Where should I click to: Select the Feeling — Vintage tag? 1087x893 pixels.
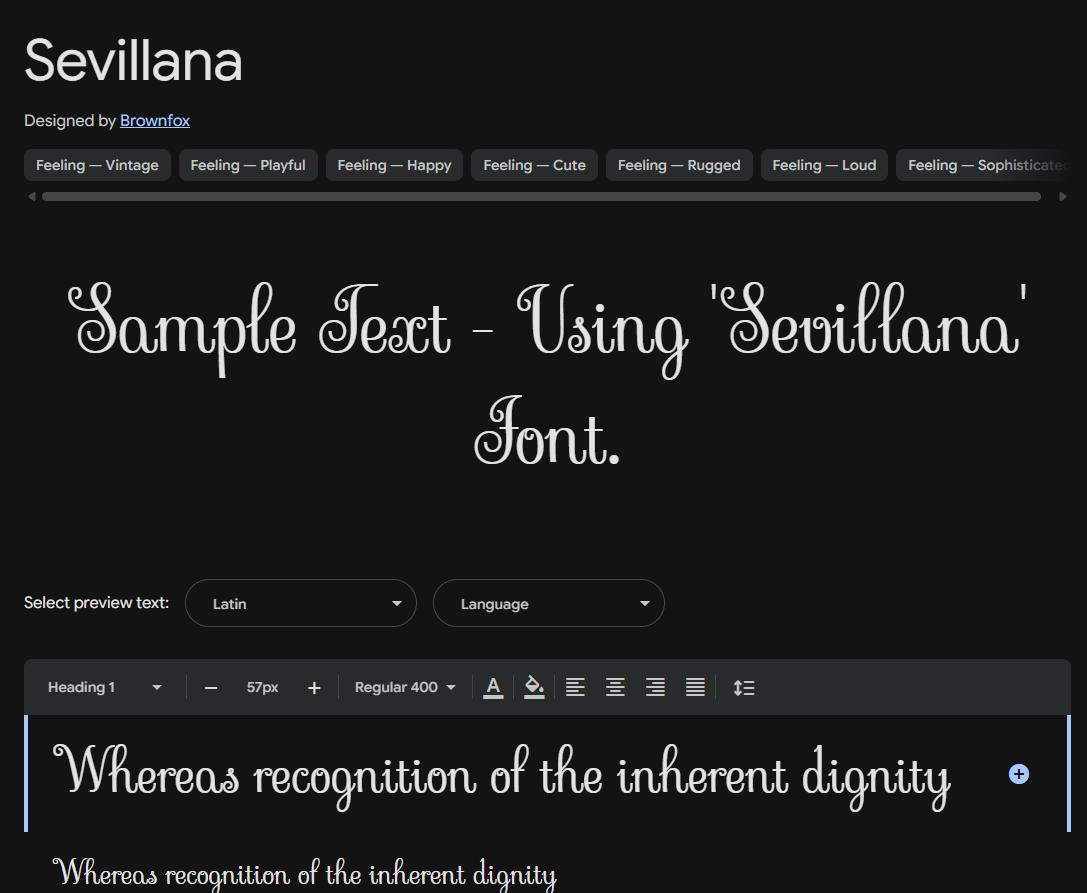[x=97, y=165]
